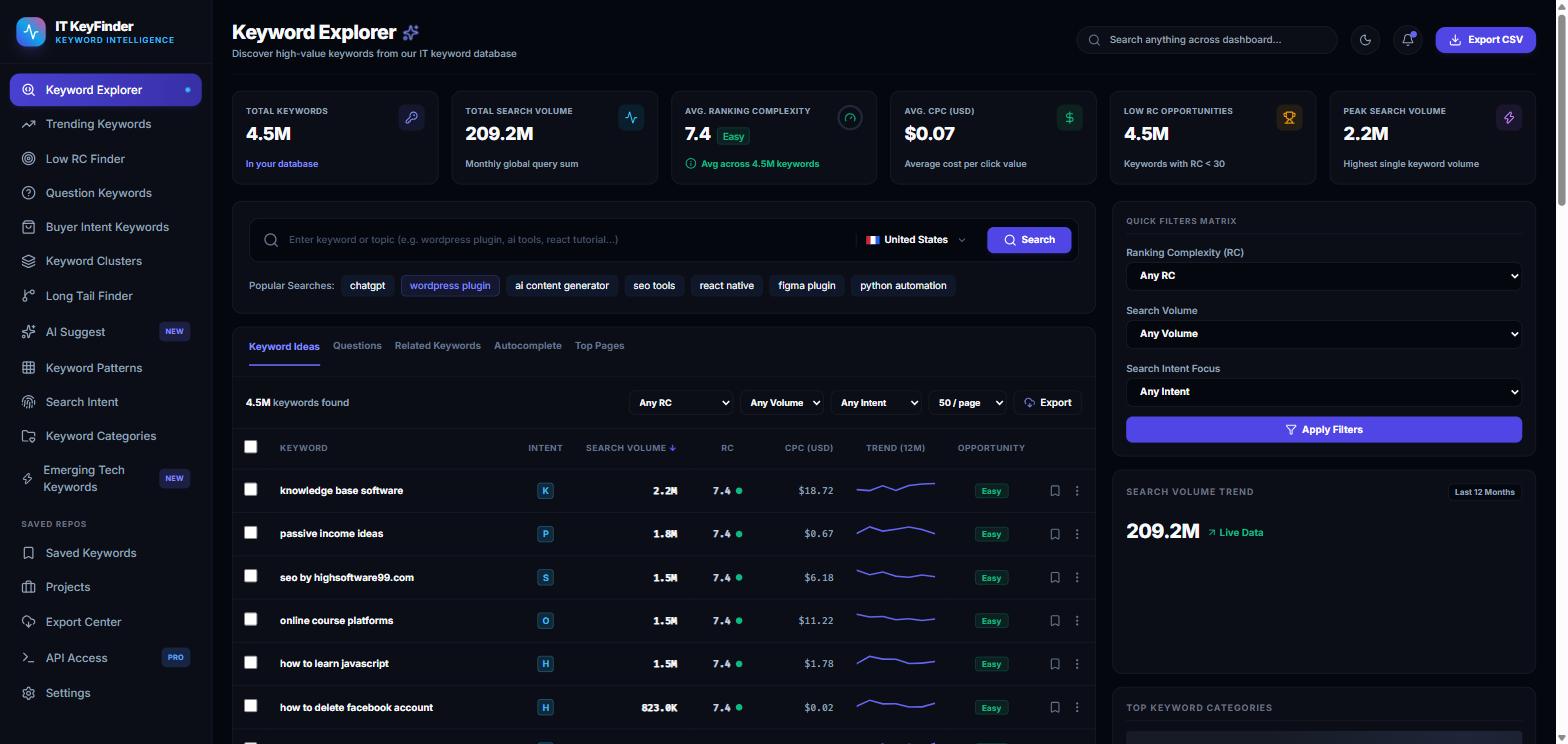Viewport: 1568px width, 744px height.
Task: Bookmark the knowledge base software keyword
Action: pos(1055,491)
